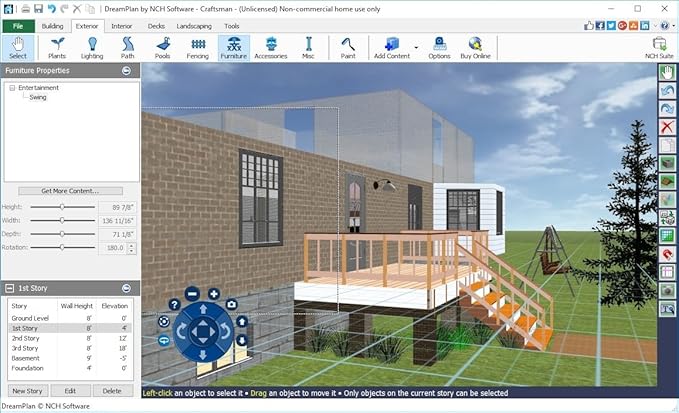Image resolution: width=679 pixels, height=413 pixels.
Task: Collapse the Entertainment tree node
Action: point(12,88)
